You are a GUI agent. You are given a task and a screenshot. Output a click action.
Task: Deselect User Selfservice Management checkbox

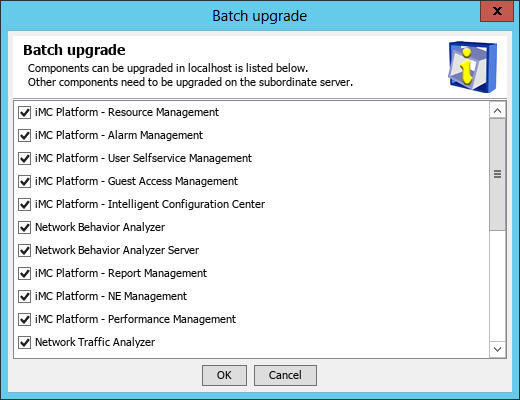tap(24, 158)
